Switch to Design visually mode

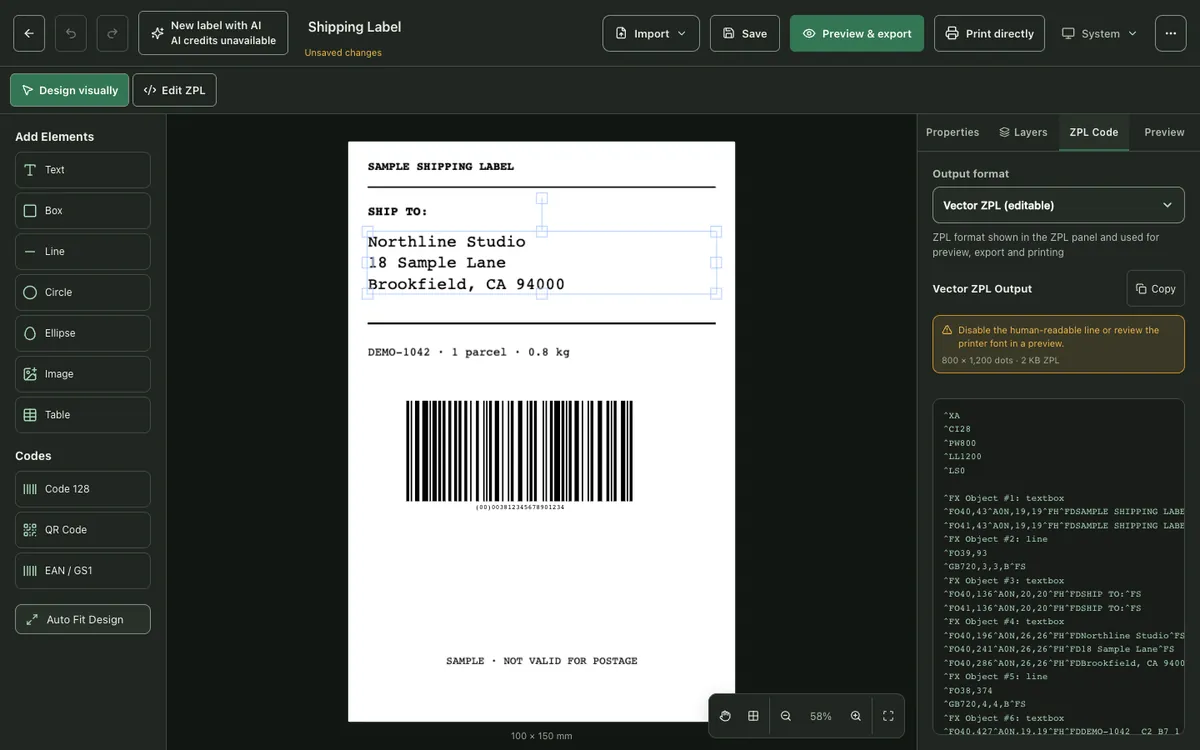(x=70, y=90)
